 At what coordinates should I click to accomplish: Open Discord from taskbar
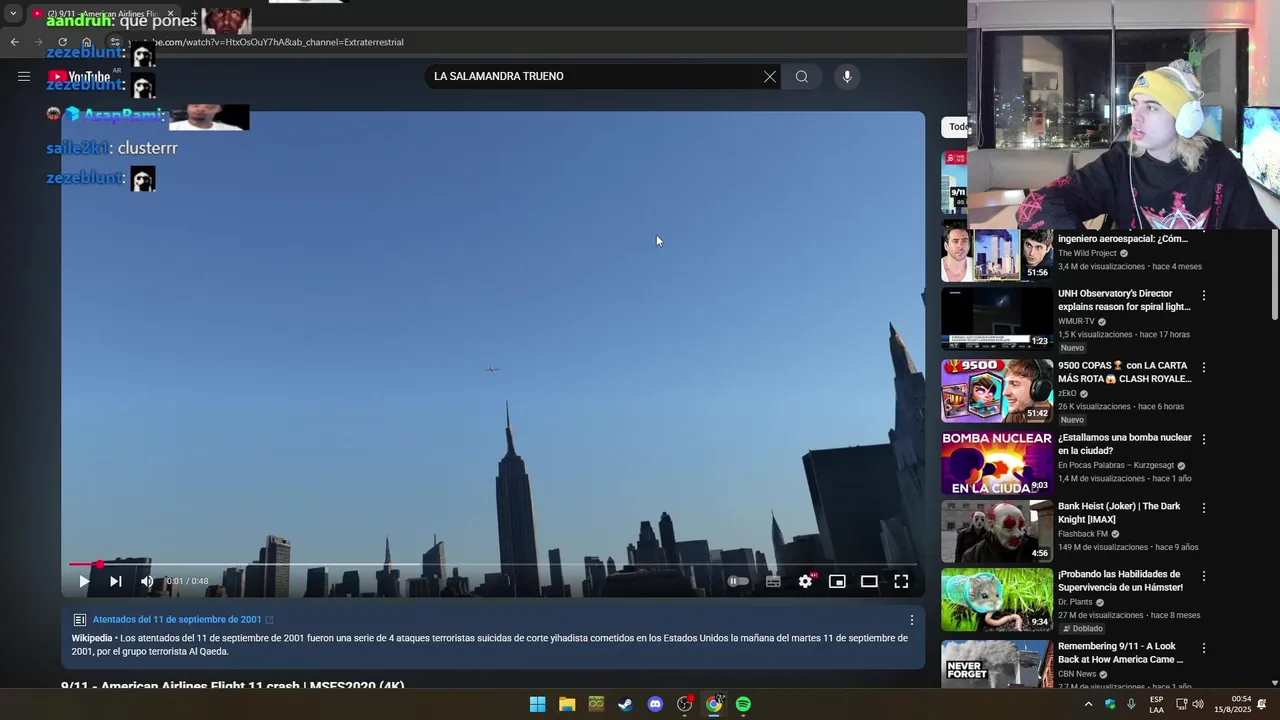(x=655, y=704)
